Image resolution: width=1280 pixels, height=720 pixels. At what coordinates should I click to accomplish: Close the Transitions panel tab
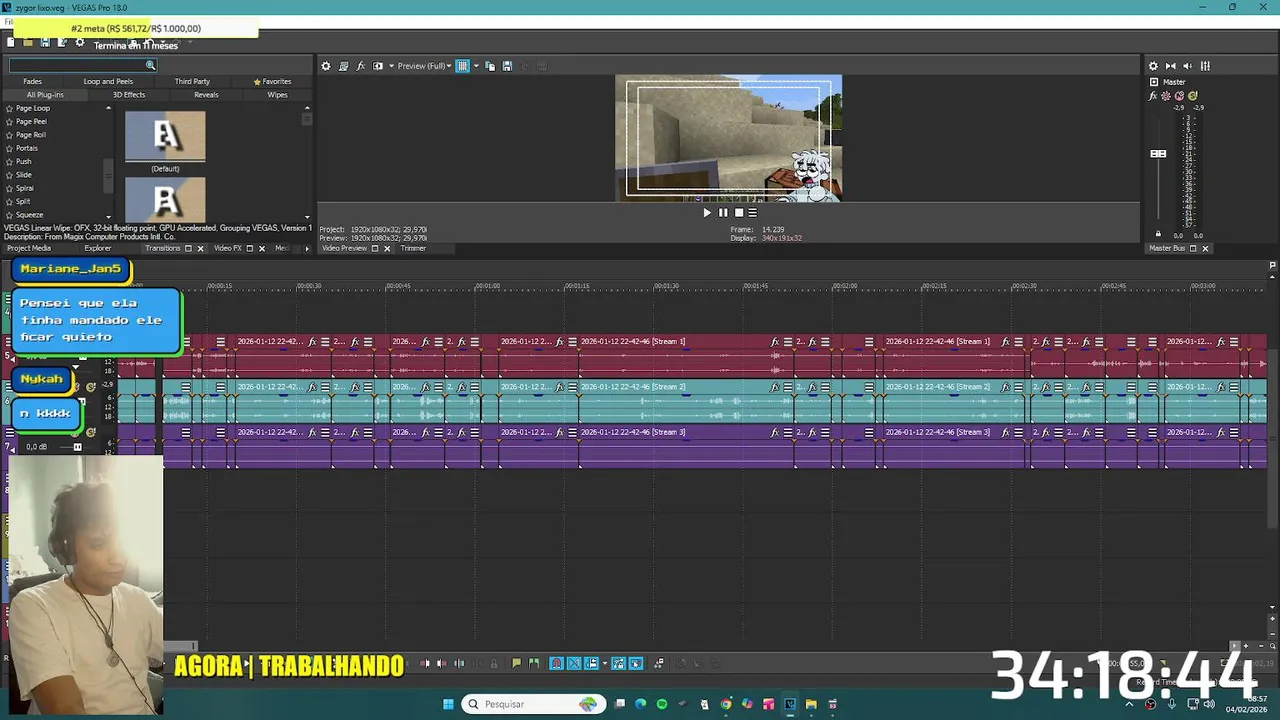point(200,248)
